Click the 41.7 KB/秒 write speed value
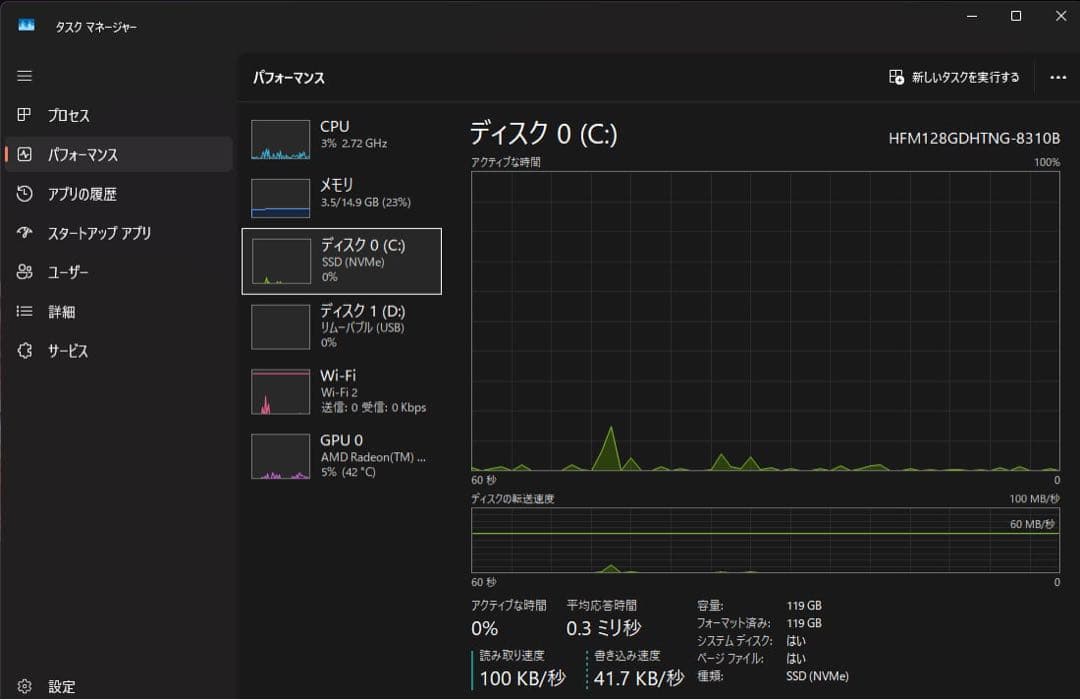This screenshot has width=1080, height=700. click(x=639, y=679)
